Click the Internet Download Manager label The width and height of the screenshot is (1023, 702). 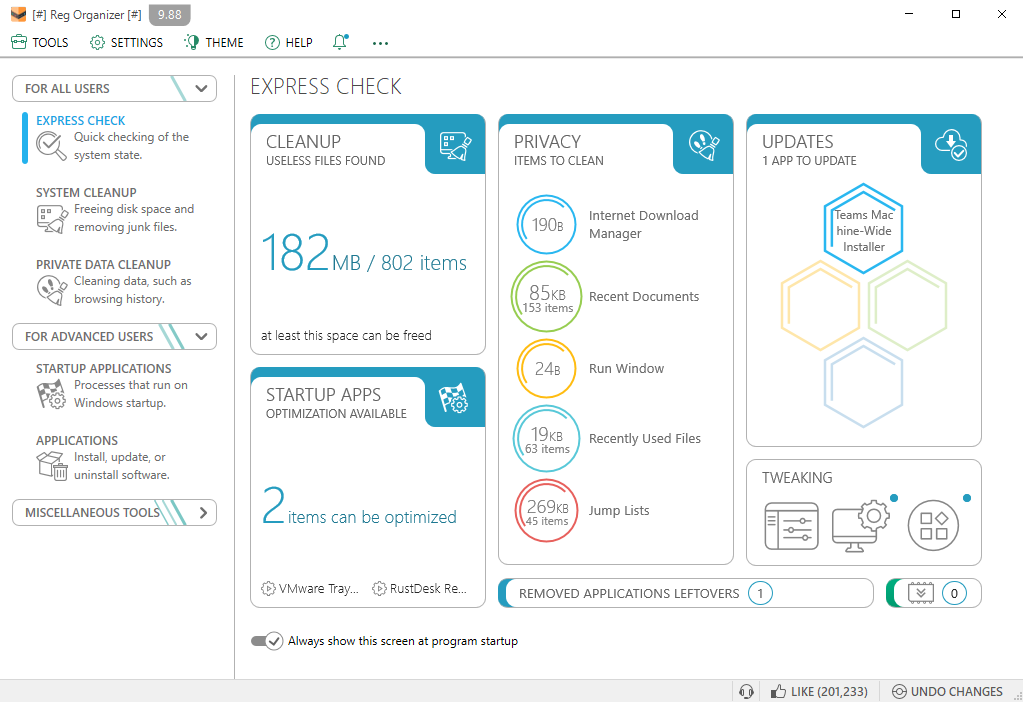click(643, 224)
